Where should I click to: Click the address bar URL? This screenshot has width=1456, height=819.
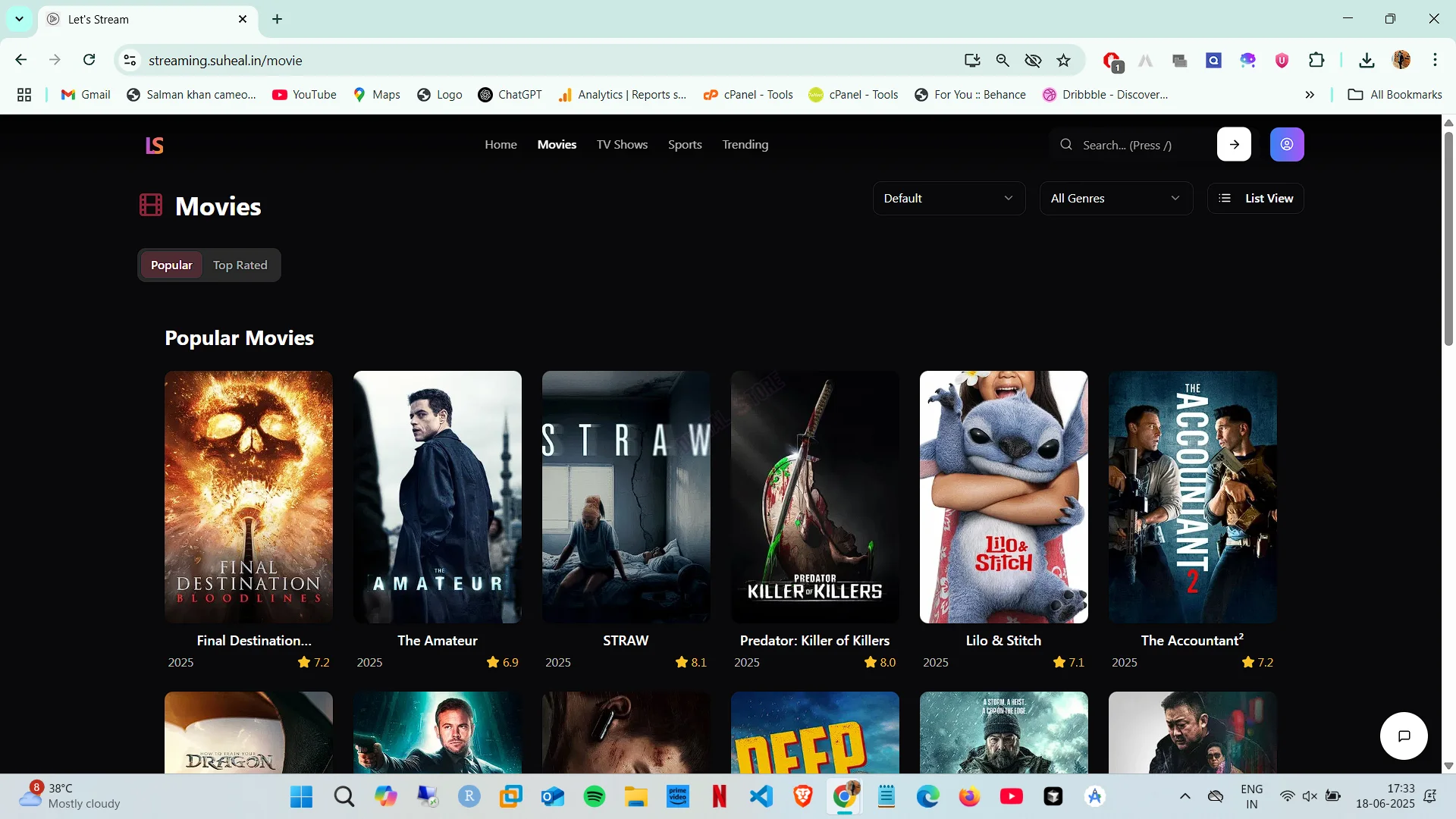[225, 61]
